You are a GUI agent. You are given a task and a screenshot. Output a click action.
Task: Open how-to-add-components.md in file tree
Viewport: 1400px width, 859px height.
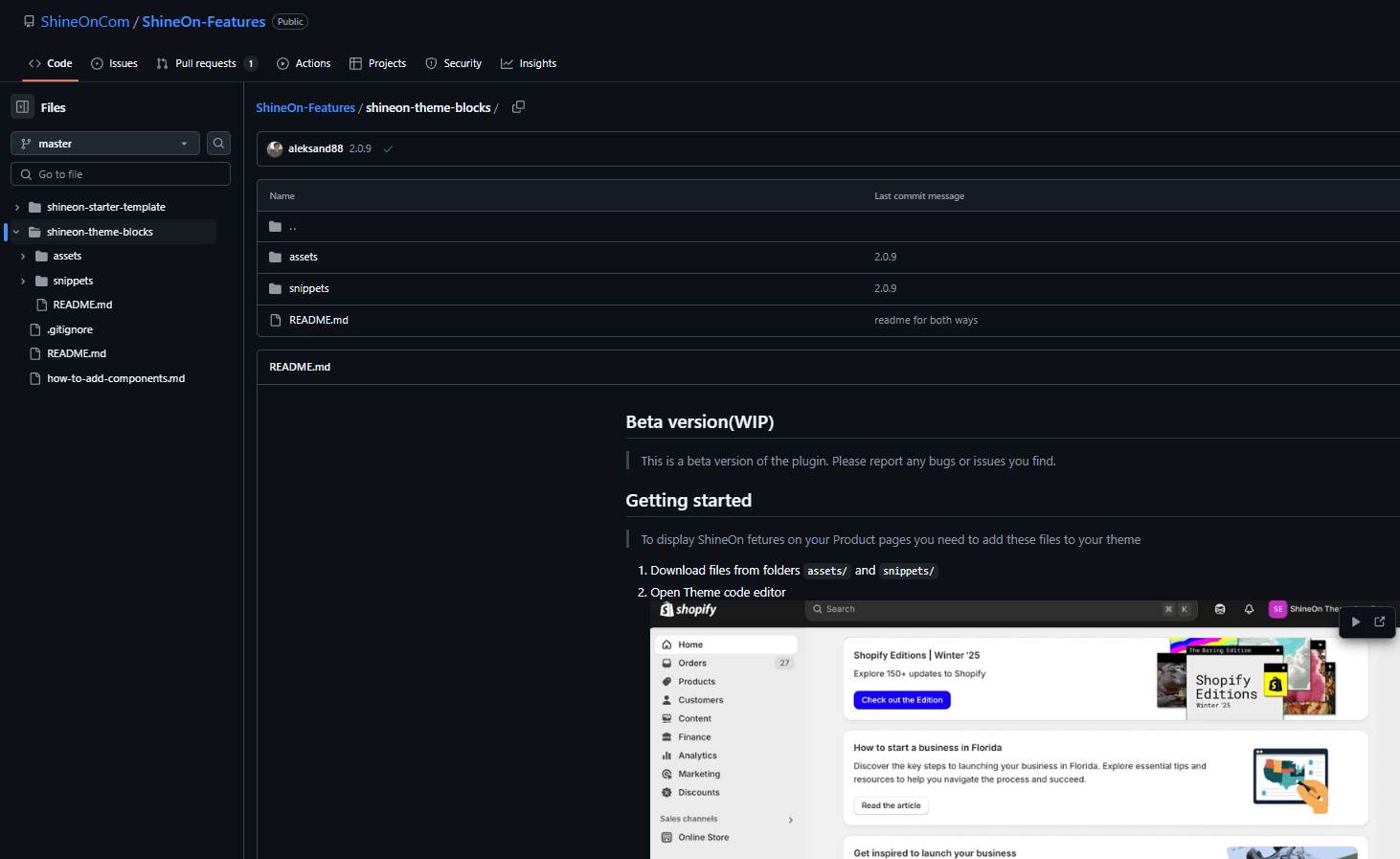(116, 378)
